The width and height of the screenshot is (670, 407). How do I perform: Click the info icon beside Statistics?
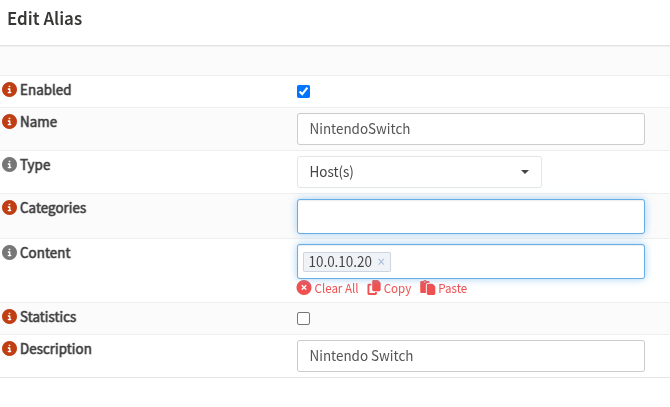point(9,316)
